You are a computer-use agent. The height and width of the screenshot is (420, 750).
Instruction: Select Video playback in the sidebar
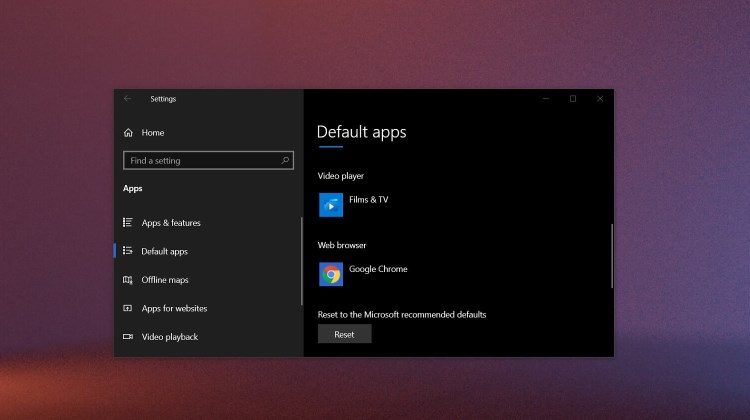169,337
